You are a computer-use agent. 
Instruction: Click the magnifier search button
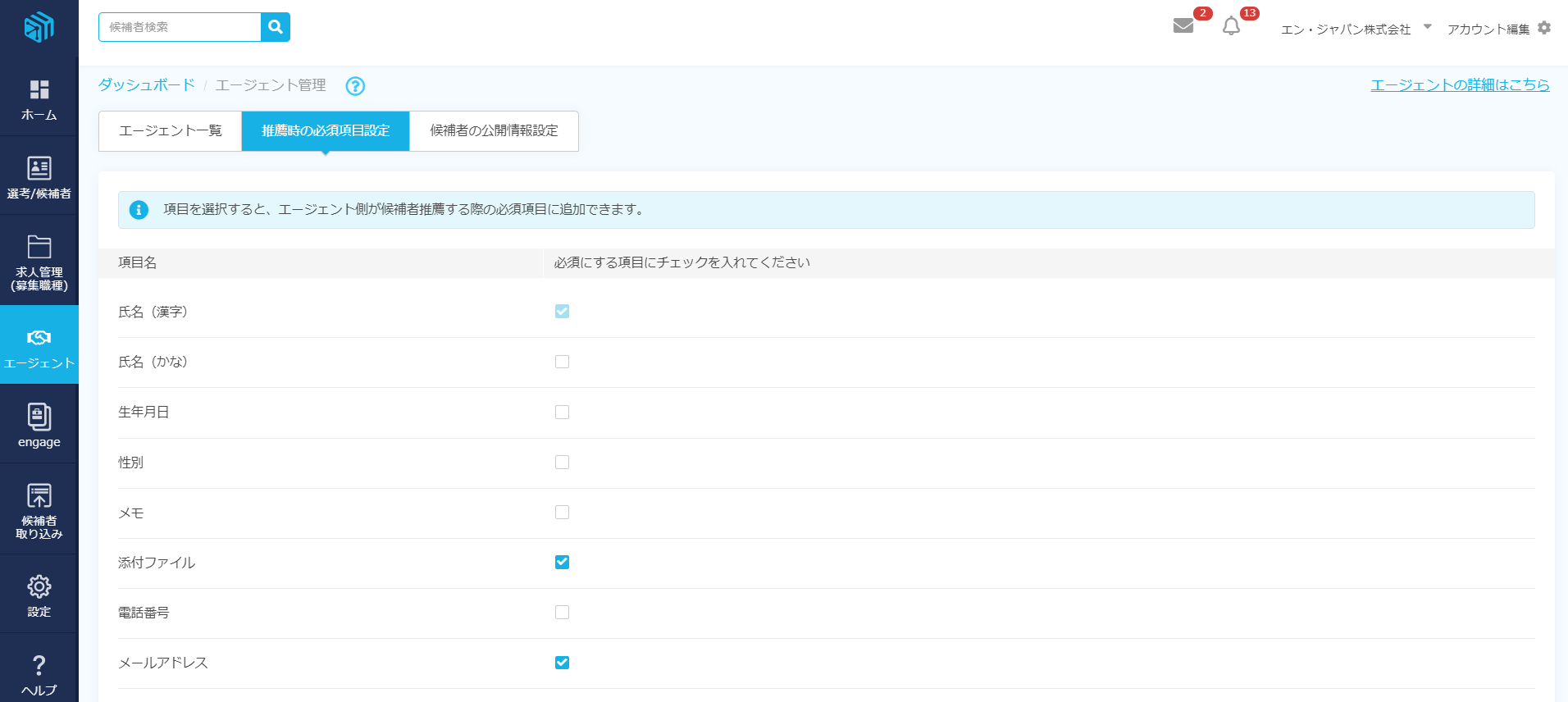coord(276,27)
